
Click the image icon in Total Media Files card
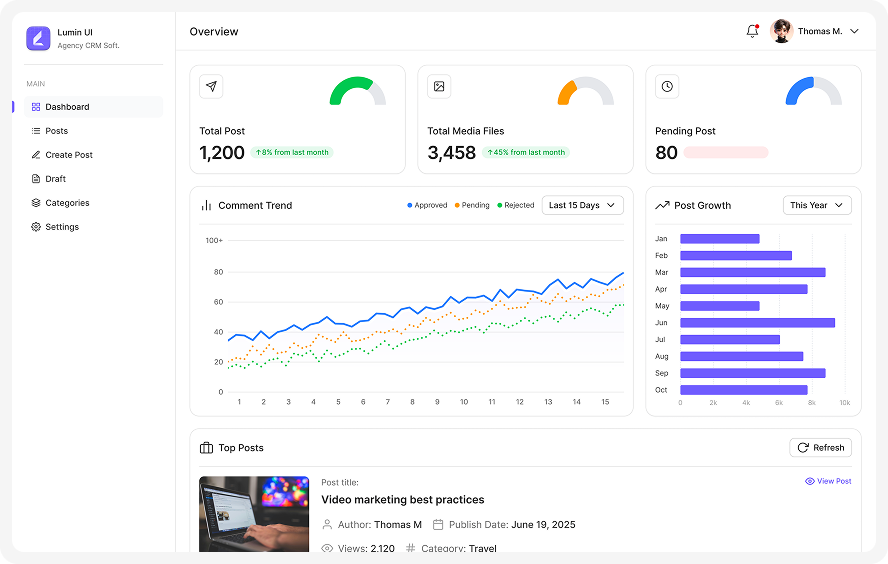439,87
